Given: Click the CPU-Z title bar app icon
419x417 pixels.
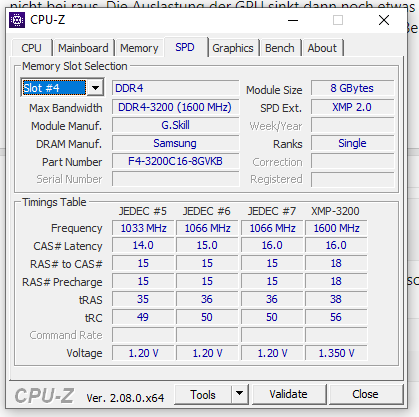Looking at the screenshot, I should [x=17, y=20].
